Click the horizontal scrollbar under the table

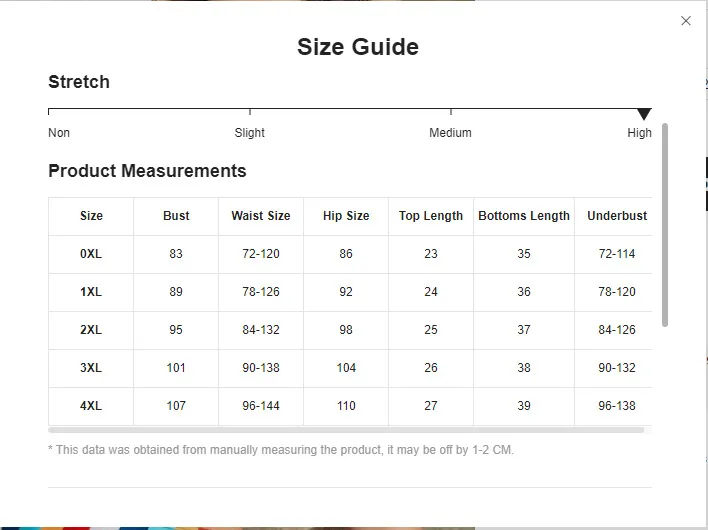click(x=346, y=431)
